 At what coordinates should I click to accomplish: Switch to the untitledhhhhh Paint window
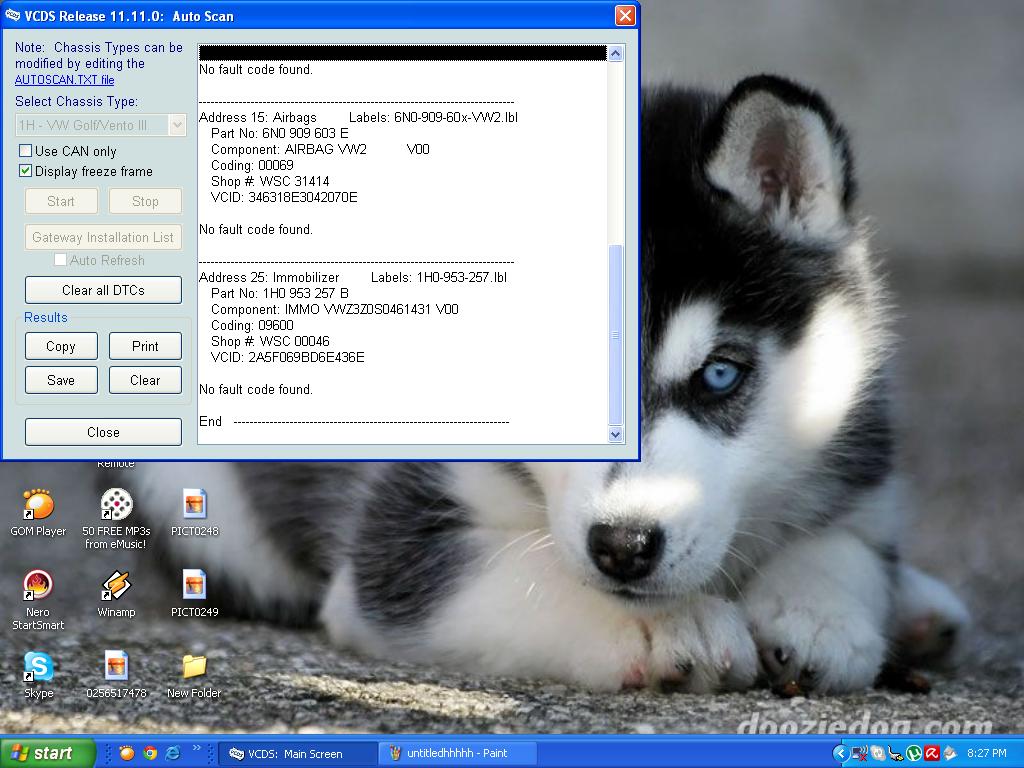(456, 753)
